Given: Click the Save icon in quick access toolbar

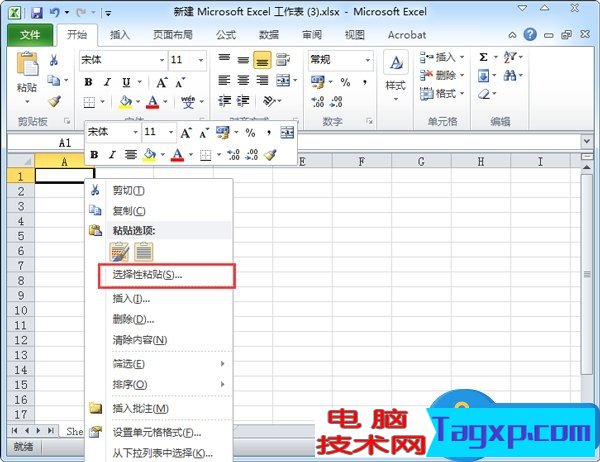Looking at the screenshot, I should coord(37,13).
